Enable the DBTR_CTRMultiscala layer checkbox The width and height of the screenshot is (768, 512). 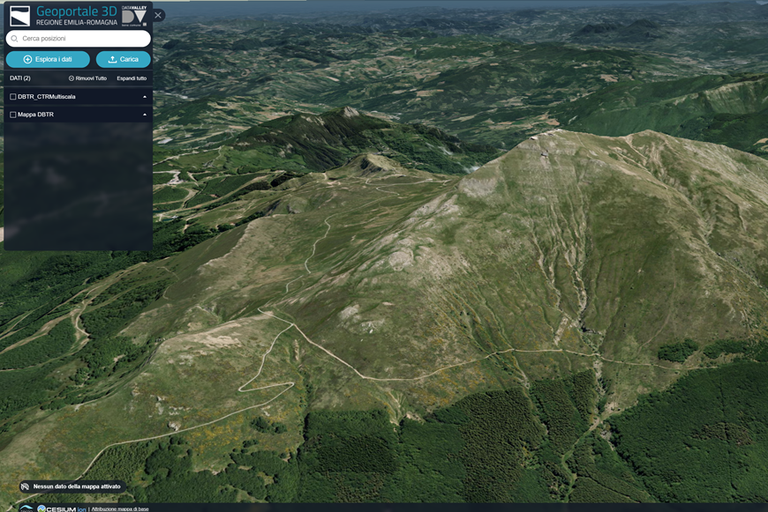click(13, 97)
